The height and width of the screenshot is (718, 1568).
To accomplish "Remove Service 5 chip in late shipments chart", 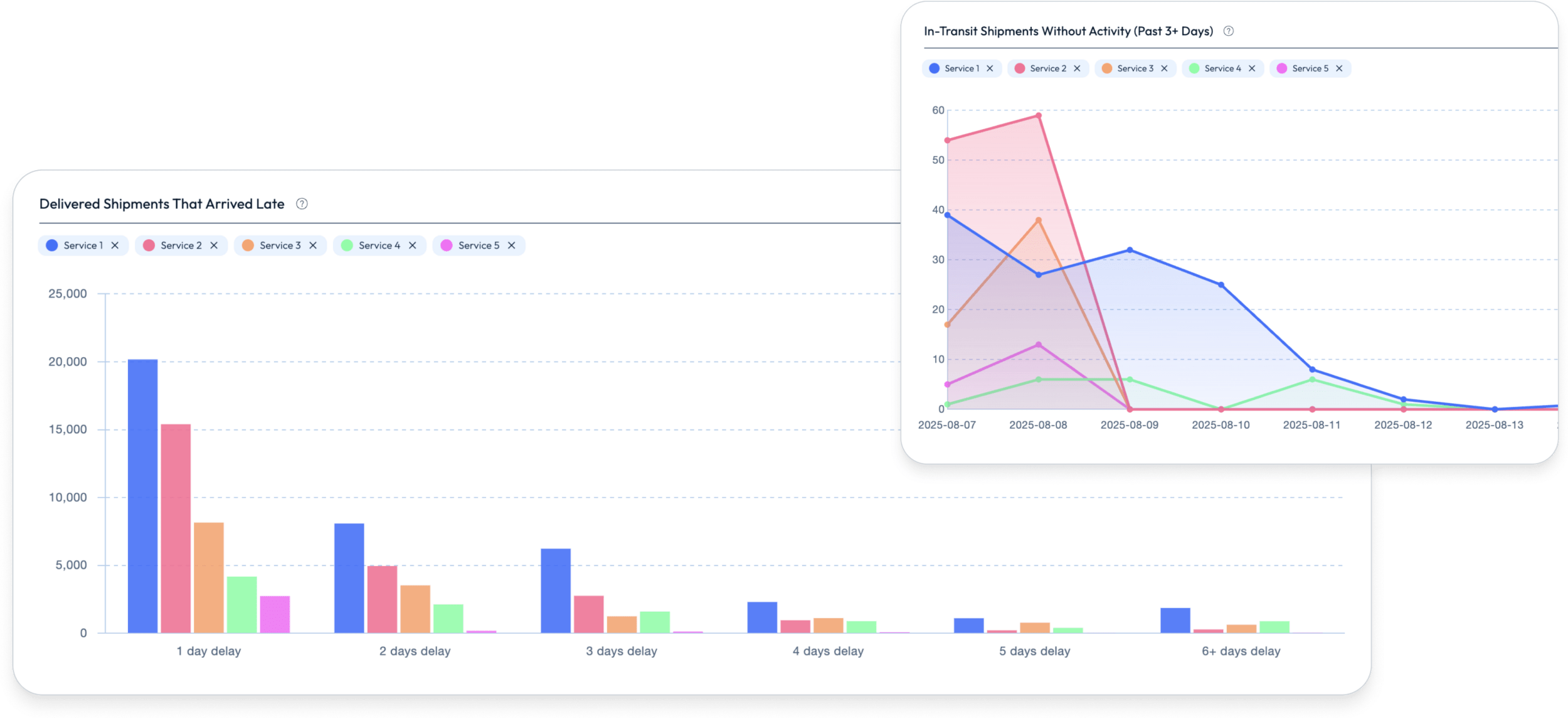I will pyautogui.click(x=512, y=245).
